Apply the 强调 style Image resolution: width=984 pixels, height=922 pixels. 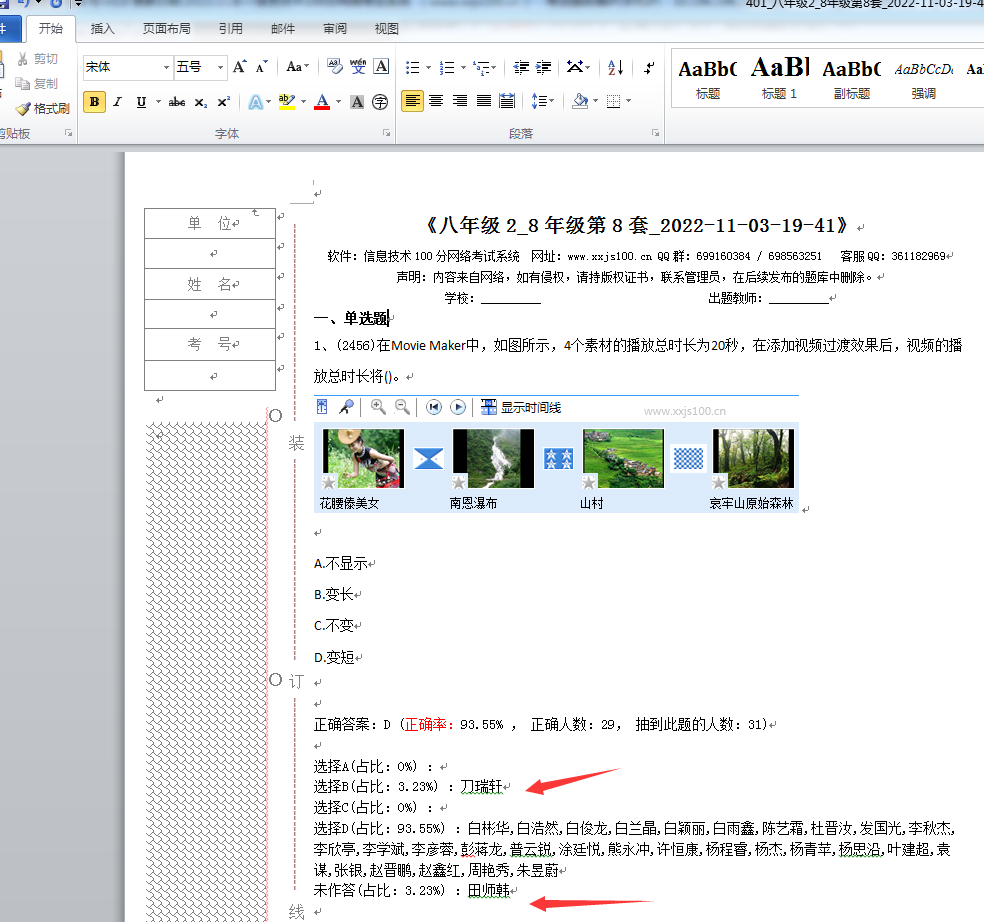coord(924,79)
